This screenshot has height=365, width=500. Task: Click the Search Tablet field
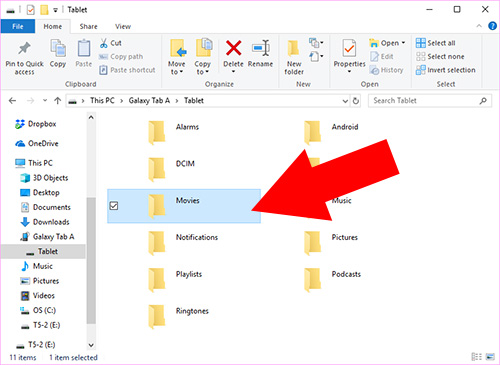tap(430, 100)
